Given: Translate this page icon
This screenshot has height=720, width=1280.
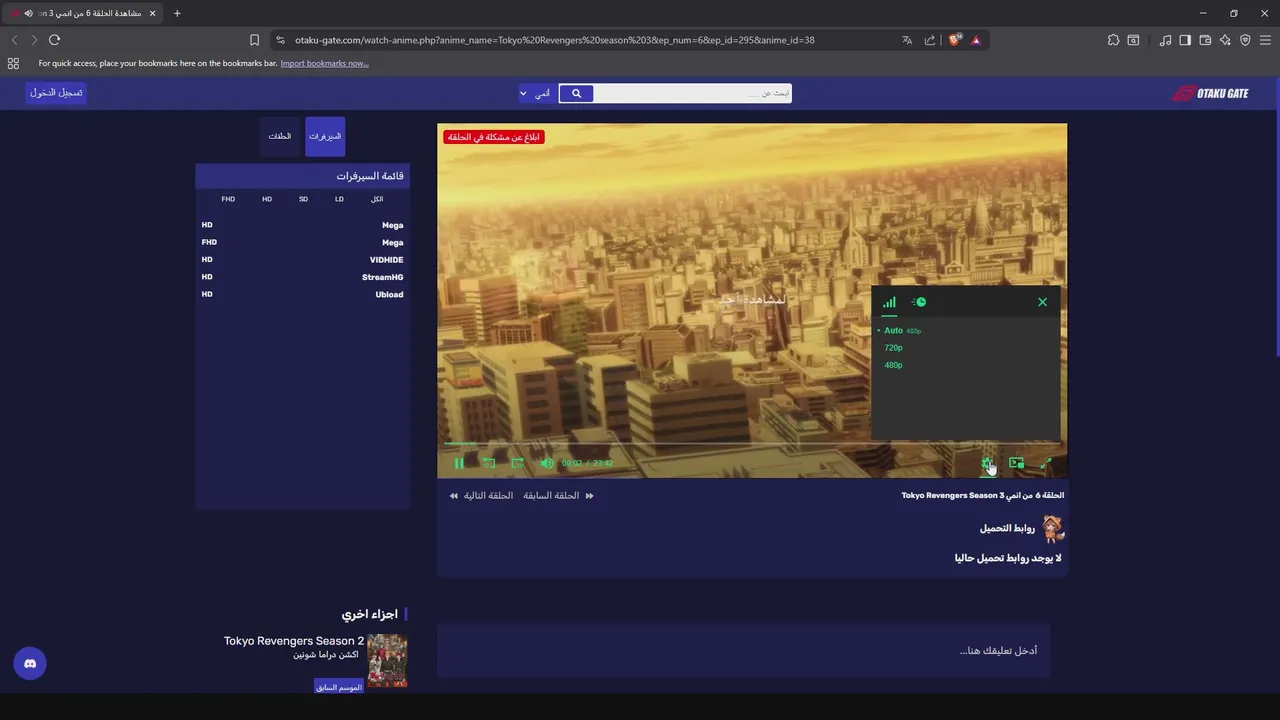Looking at the screenshot, I should 907,40.
